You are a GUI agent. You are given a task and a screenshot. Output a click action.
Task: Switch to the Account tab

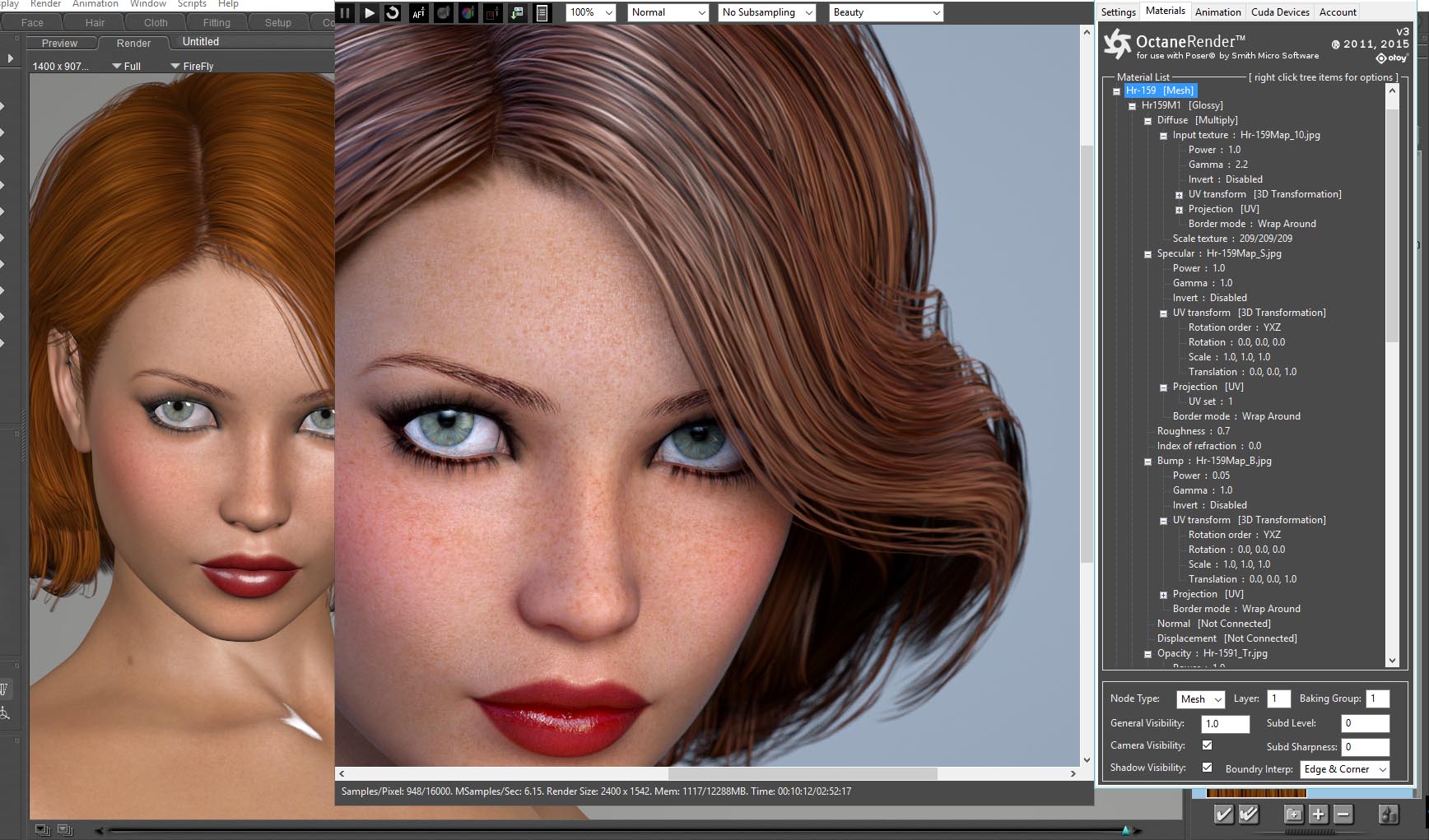[x=1338, y=12]
